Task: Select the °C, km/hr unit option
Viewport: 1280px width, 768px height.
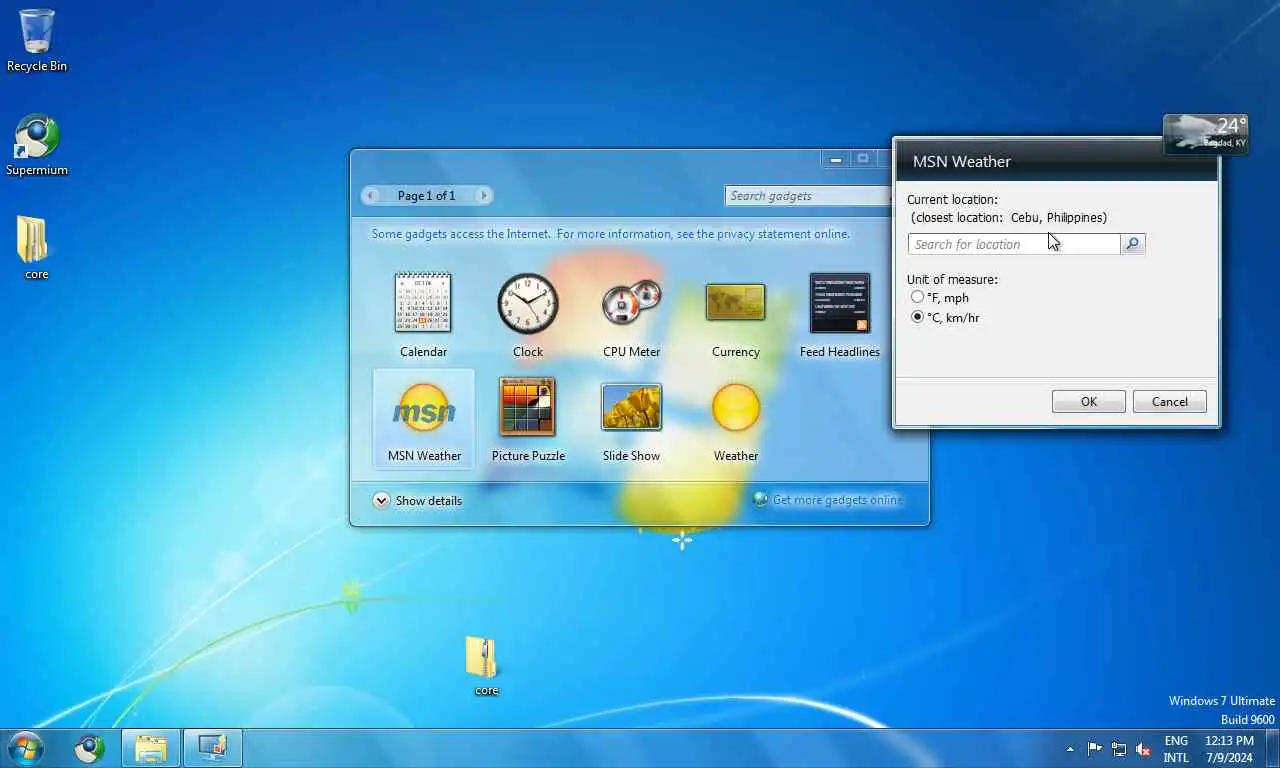Action: pos(945,318)
